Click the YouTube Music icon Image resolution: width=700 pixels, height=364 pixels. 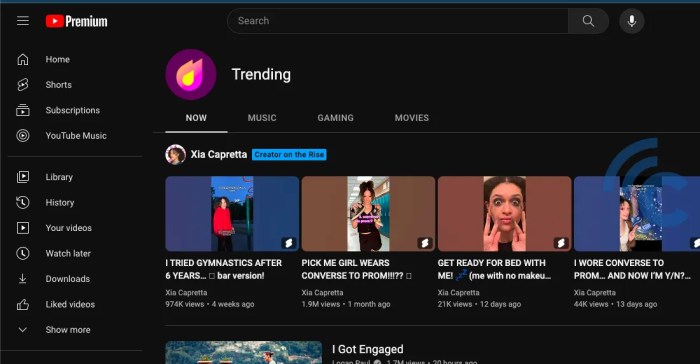click(x=23, y=135)
